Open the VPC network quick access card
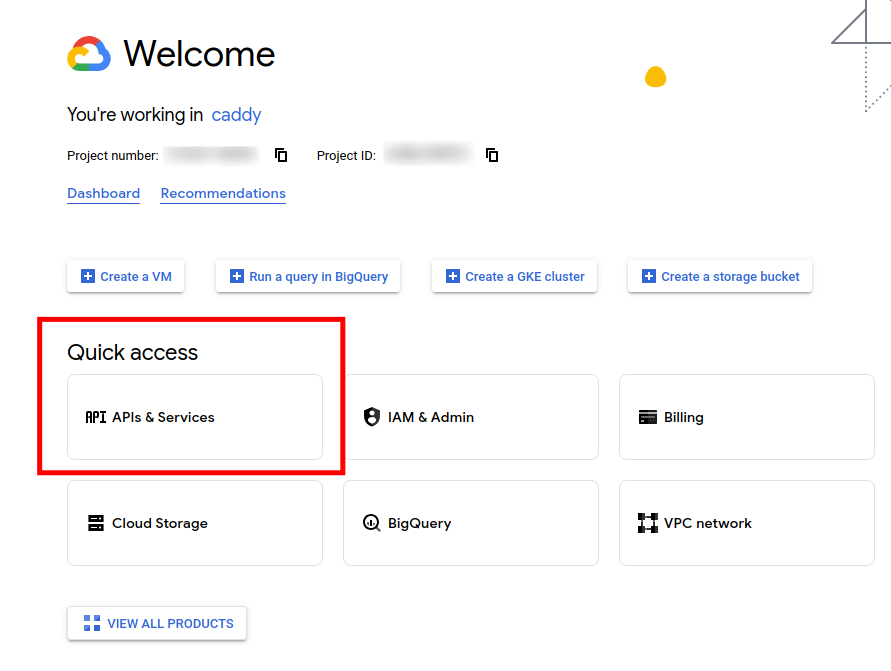The width and height of the screenshot is (891, 671). (x=747, y=523)
